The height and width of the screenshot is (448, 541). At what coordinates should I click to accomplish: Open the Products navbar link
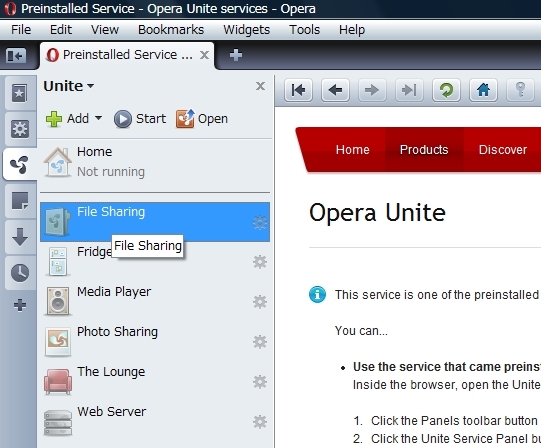[424, 149]
